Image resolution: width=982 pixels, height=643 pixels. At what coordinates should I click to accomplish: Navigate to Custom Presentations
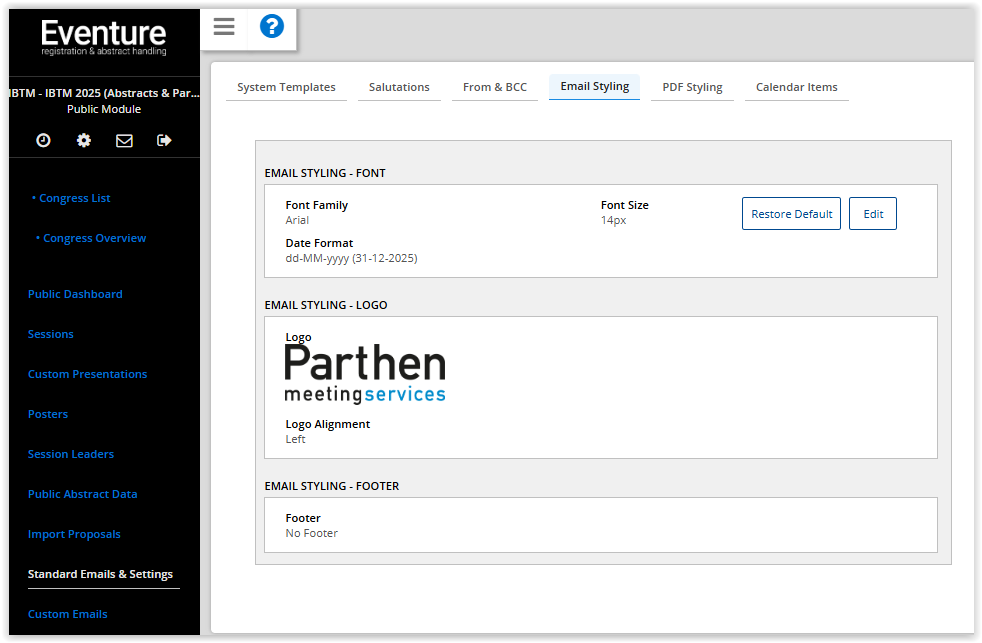pos(88,374)
